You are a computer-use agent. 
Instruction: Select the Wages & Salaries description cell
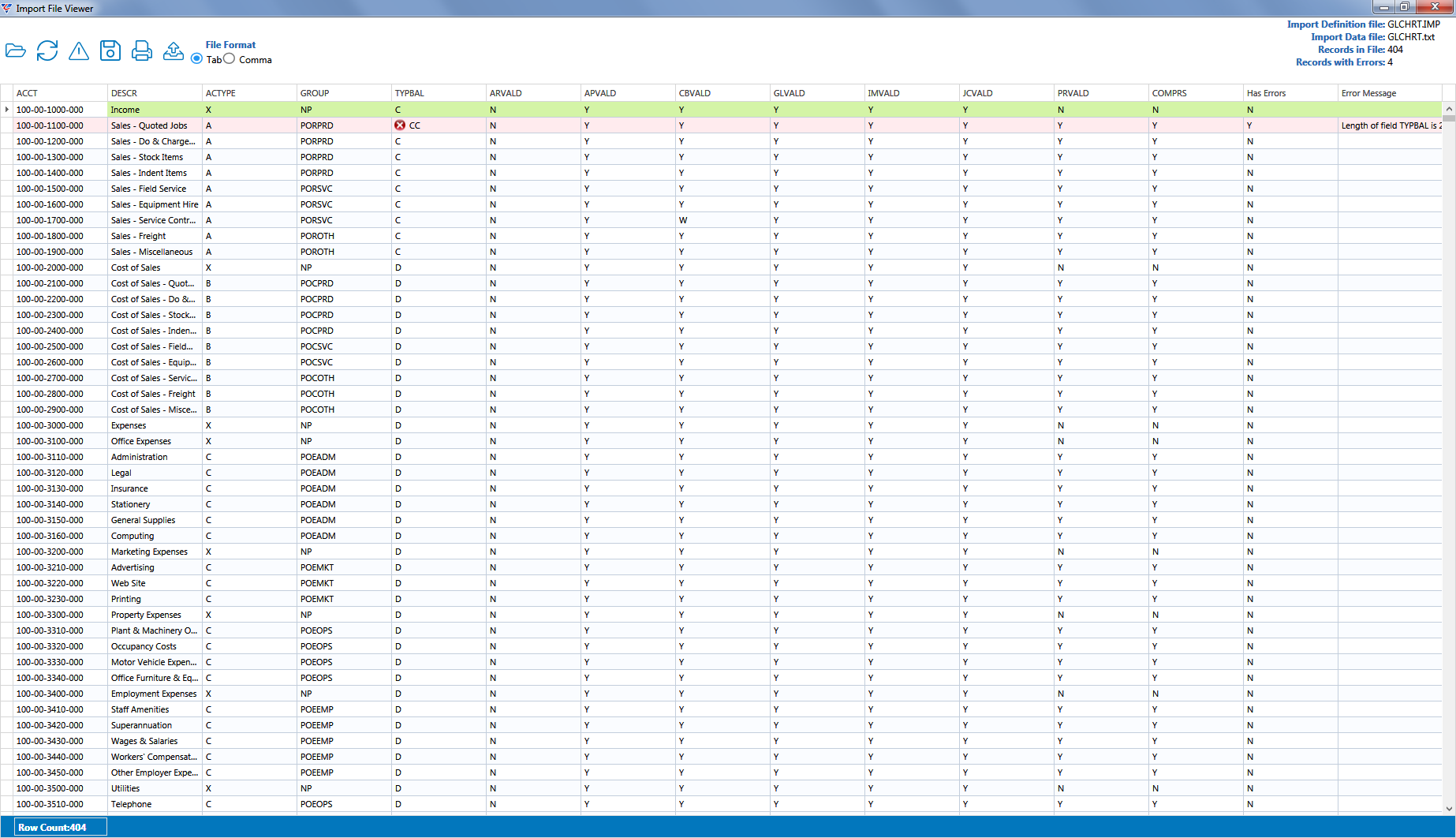[x=155, y=741]
